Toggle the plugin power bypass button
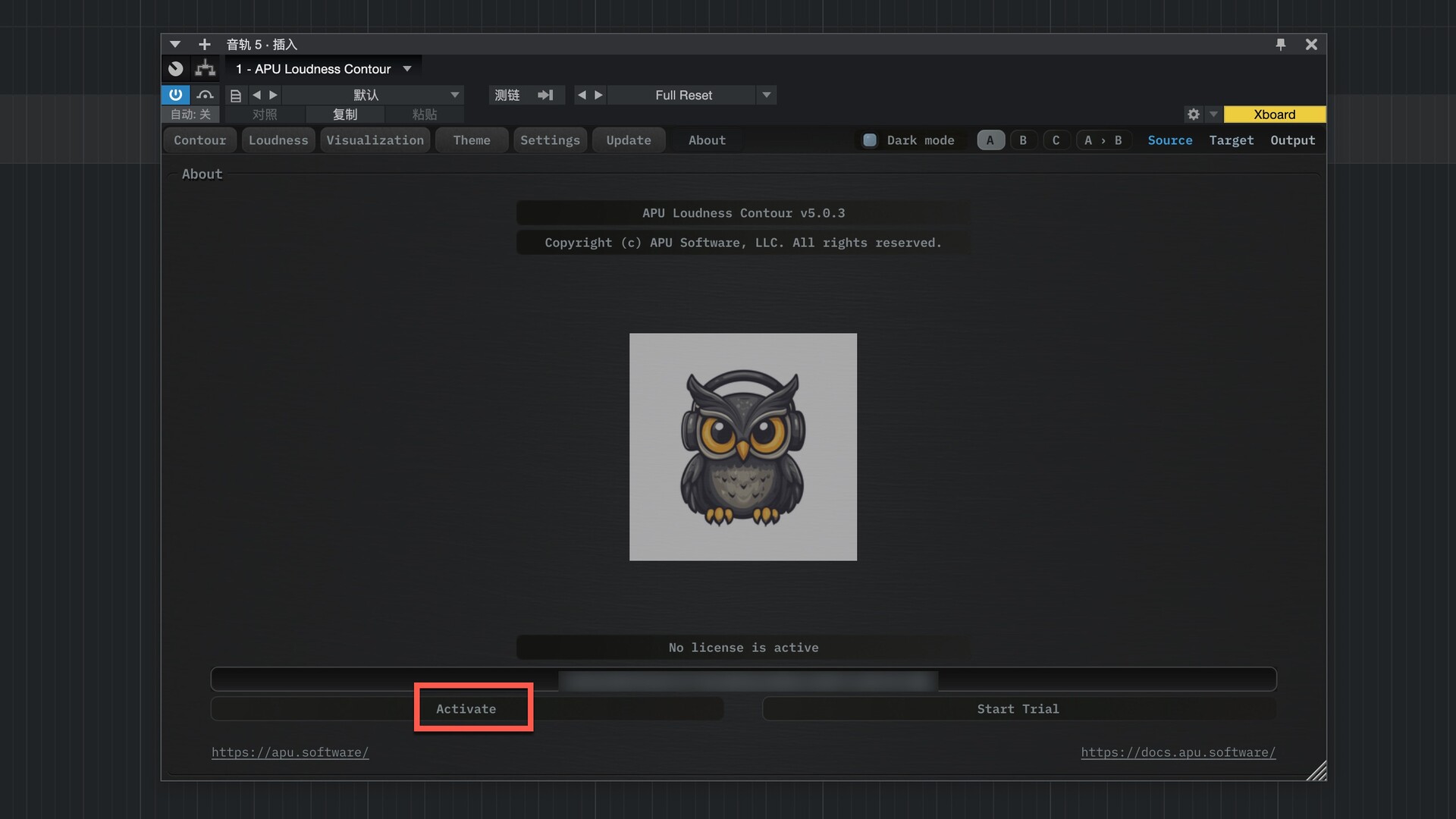The width and height of the screenshot is (1456, 819). coord(175,95)
